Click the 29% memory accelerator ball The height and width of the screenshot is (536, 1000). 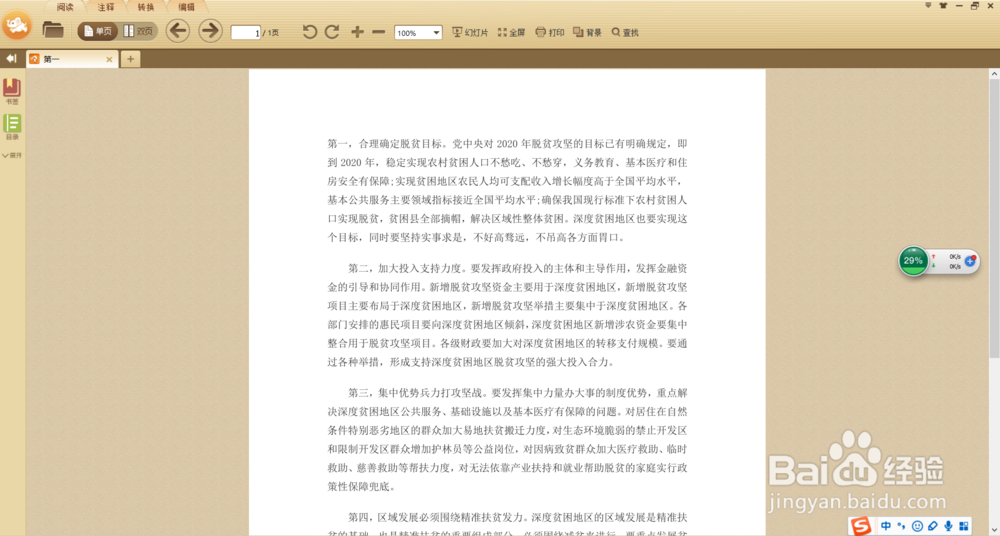pos(913,261)
